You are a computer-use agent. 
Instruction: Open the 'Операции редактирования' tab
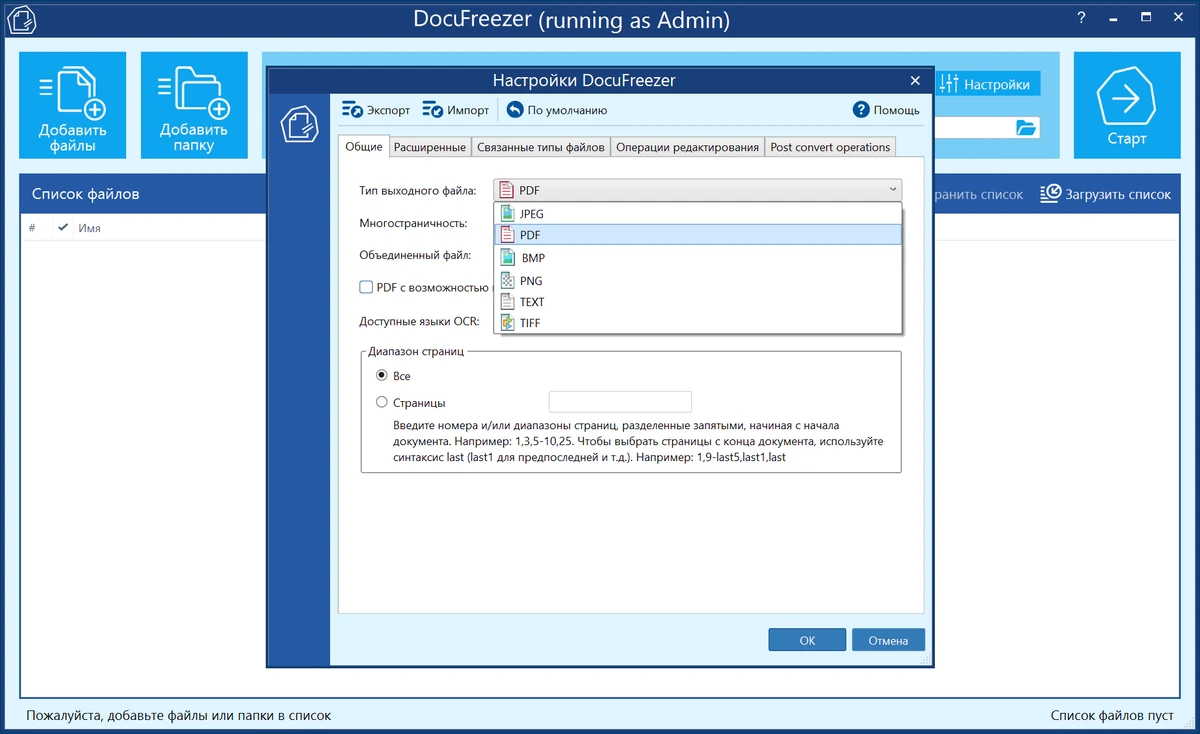tap(687, 147)
